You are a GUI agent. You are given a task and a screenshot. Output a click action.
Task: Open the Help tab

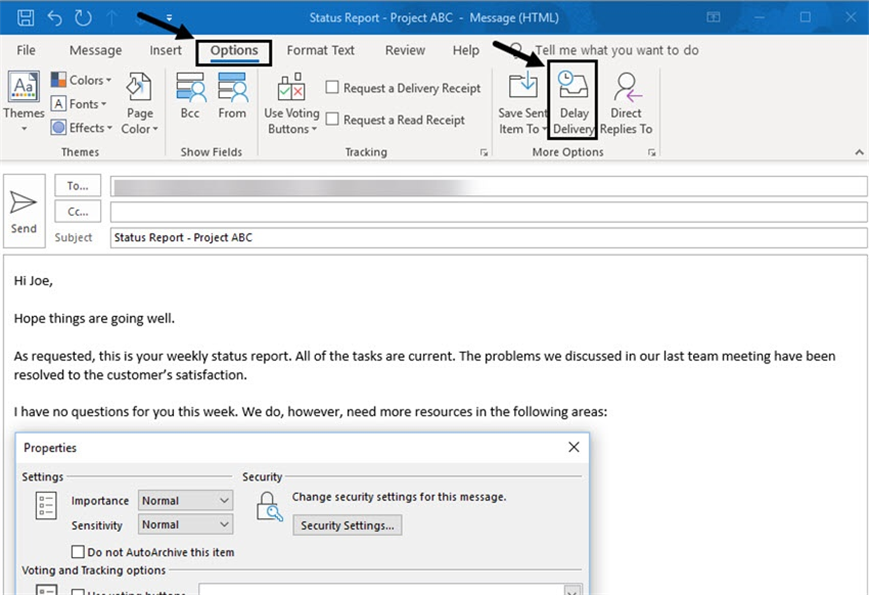[466, 50]
